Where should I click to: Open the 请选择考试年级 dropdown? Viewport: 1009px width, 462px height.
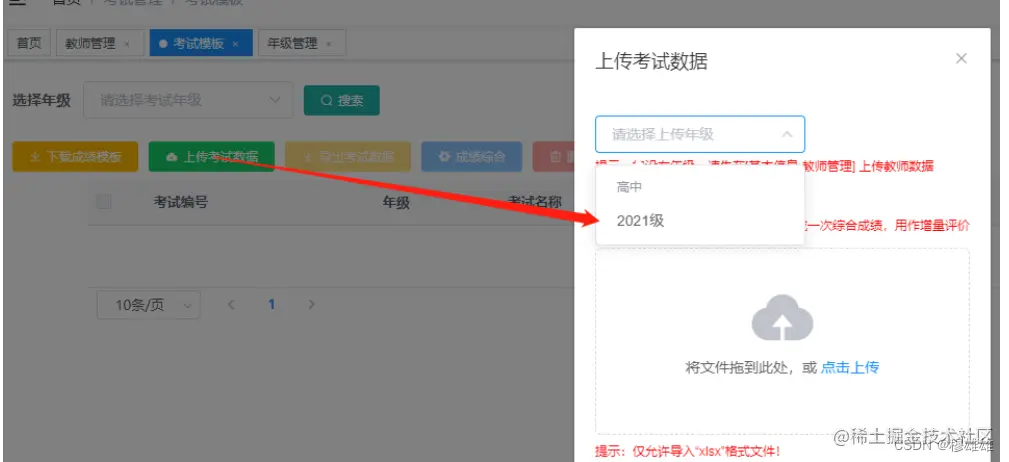click(x=188, y=100)
